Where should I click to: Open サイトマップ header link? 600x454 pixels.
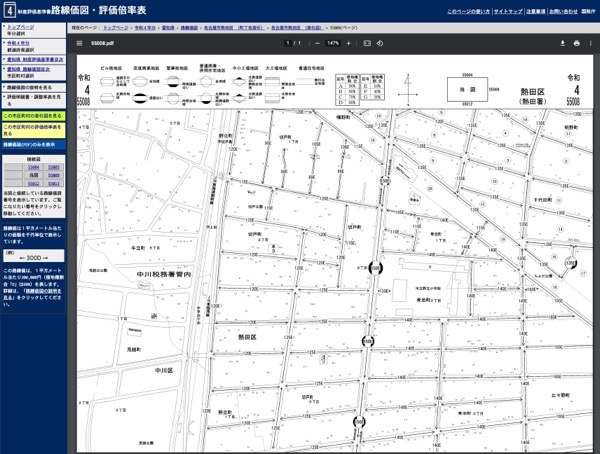[508, 11]
